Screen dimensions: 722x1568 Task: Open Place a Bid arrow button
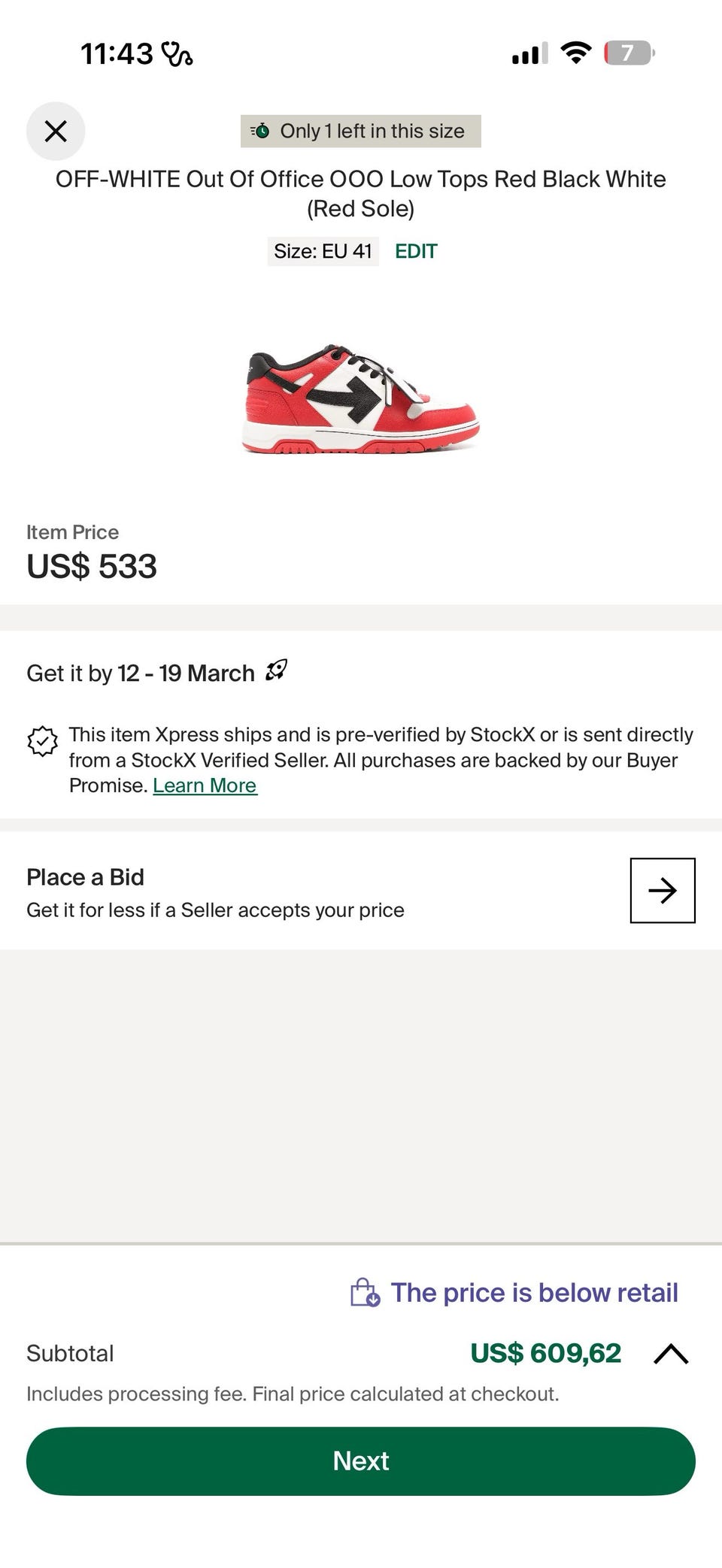click(x=662, y=891)
